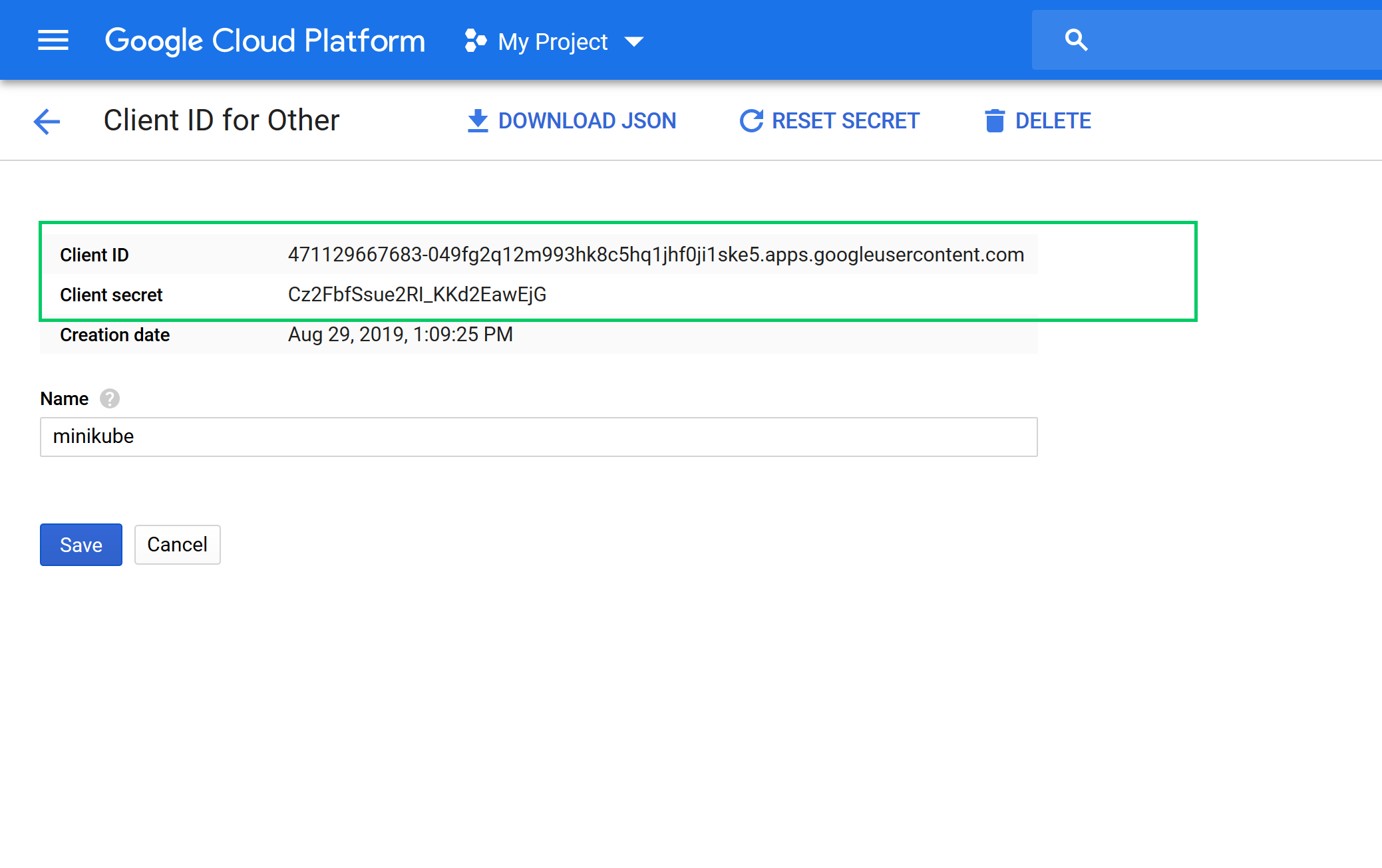Image resolution: width=1382 pixels, height=868 pixels.
Task: Open the My Project selector
Action: coord(553,42)
